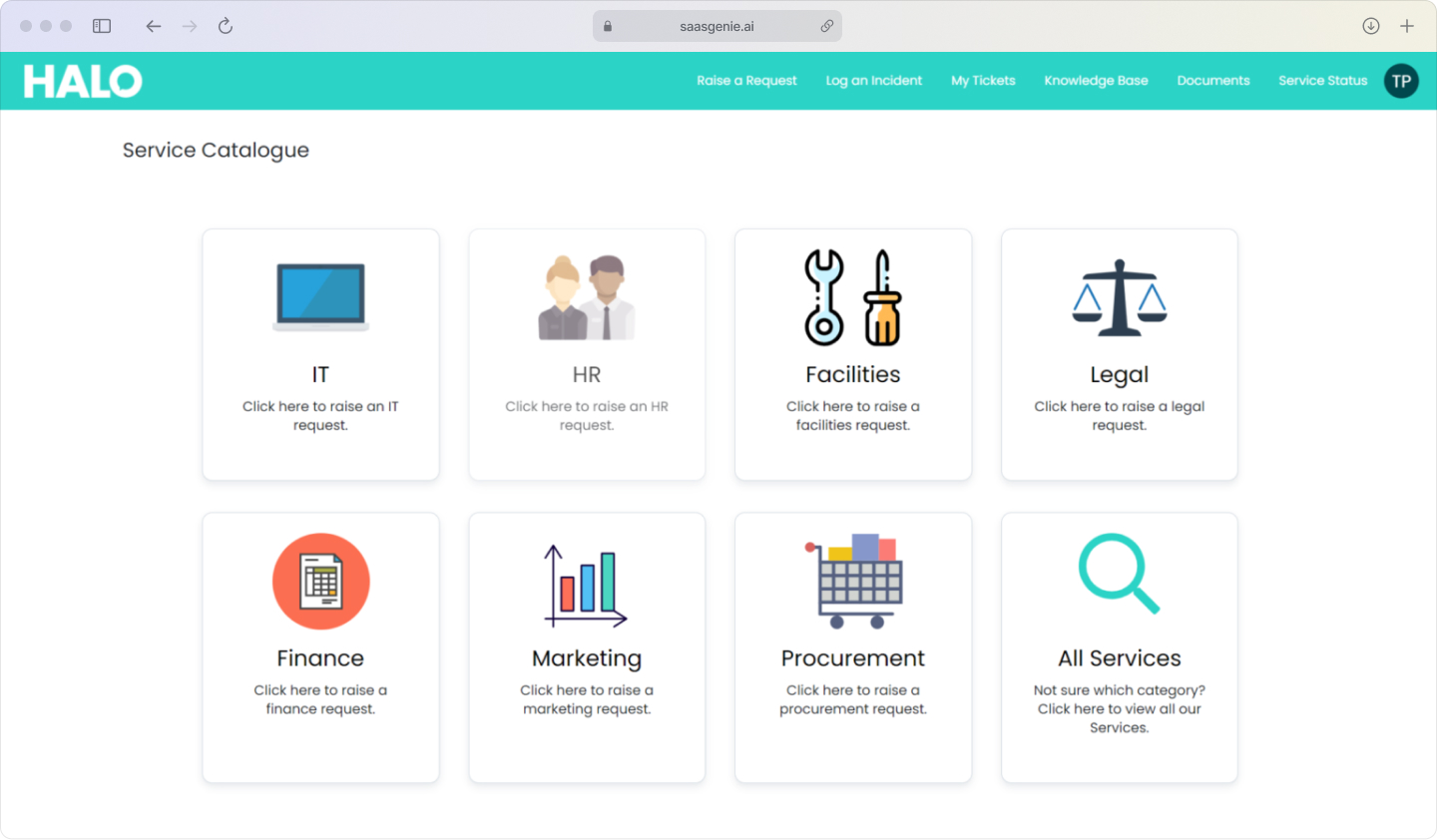This screenshot has width=1437, height=840.
Task: Select the Finance invoice icon
Action: click(x=320, y=581)
